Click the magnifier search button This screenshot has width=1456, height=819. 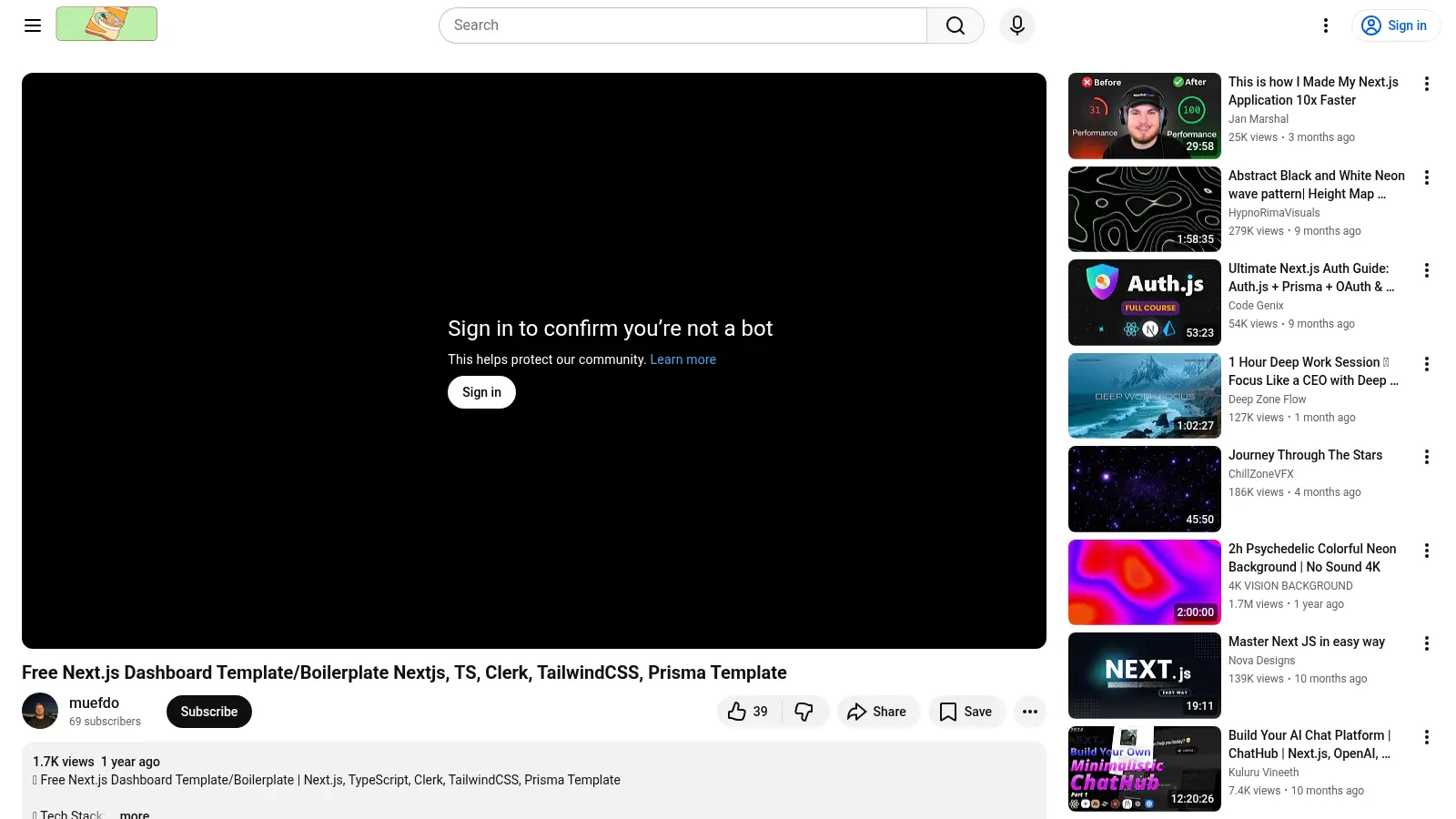coord(955,25)
